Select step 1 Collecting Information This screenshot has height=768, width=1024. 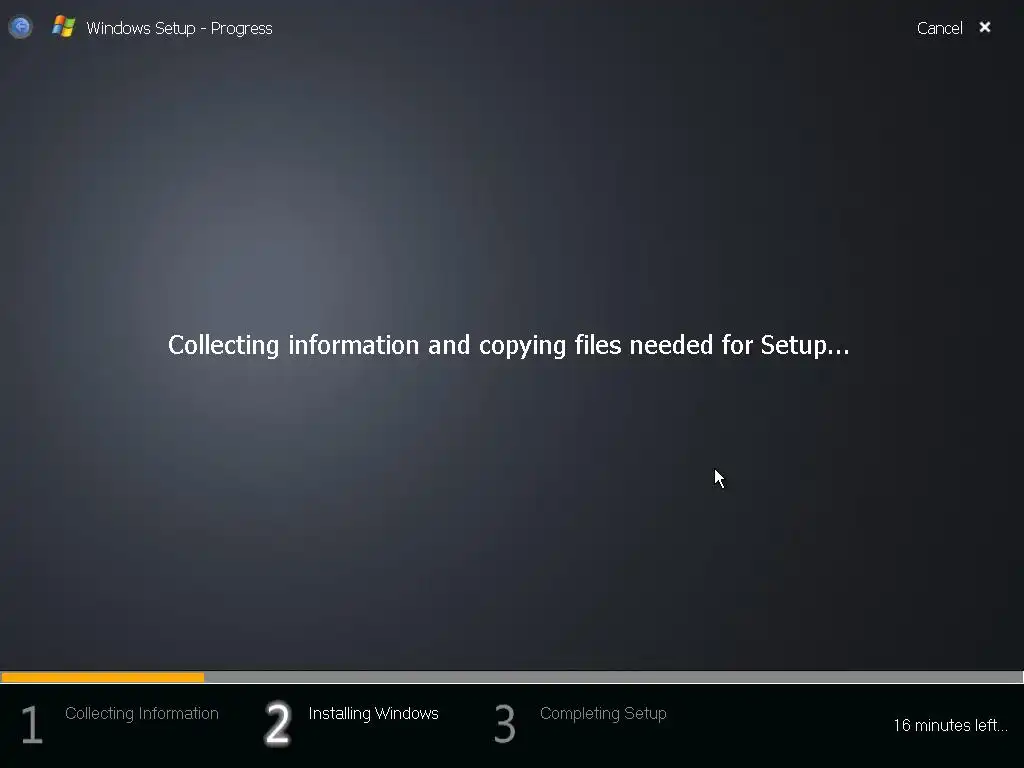click(142, 713)
